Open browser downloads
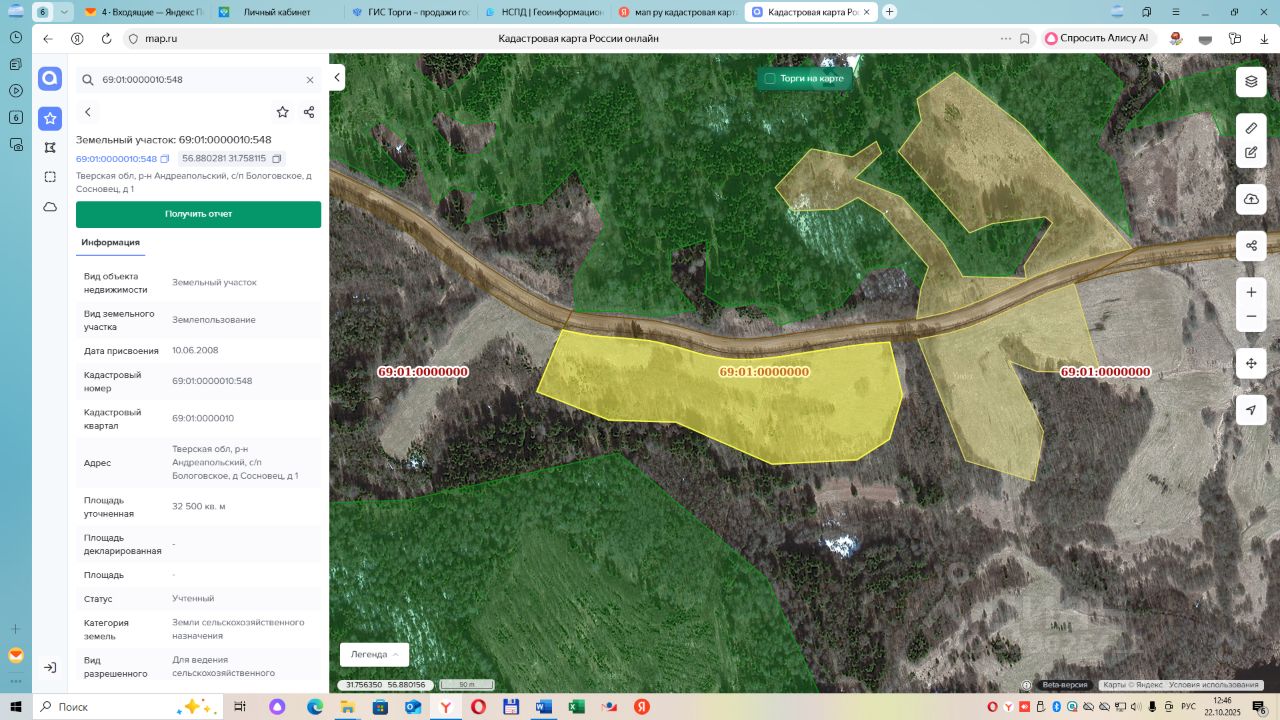The height and width of the screenshot is (720, 1280). coord(1262,38)
